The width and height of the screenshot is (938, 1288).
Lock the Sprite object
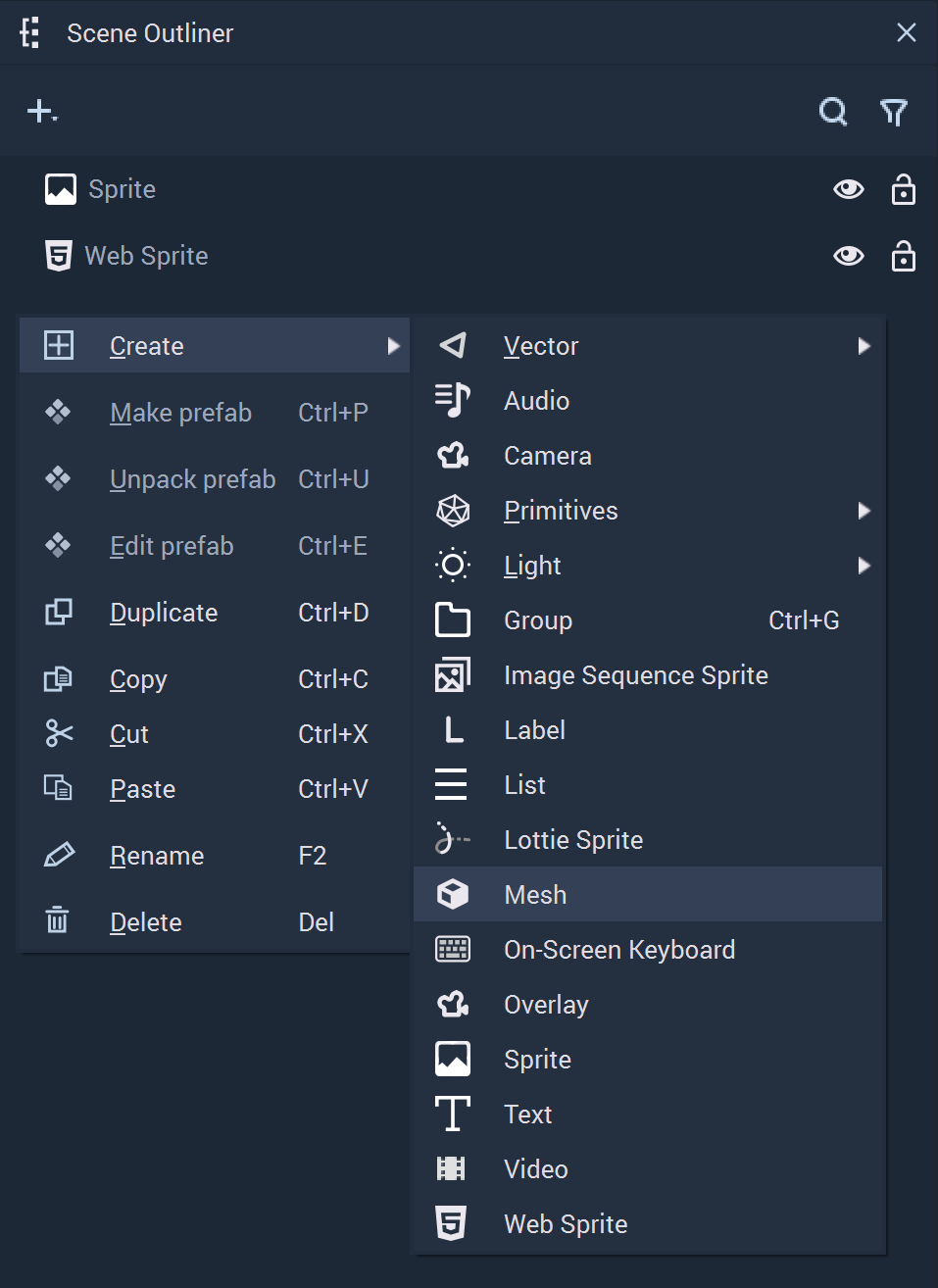tap(904, 188)
